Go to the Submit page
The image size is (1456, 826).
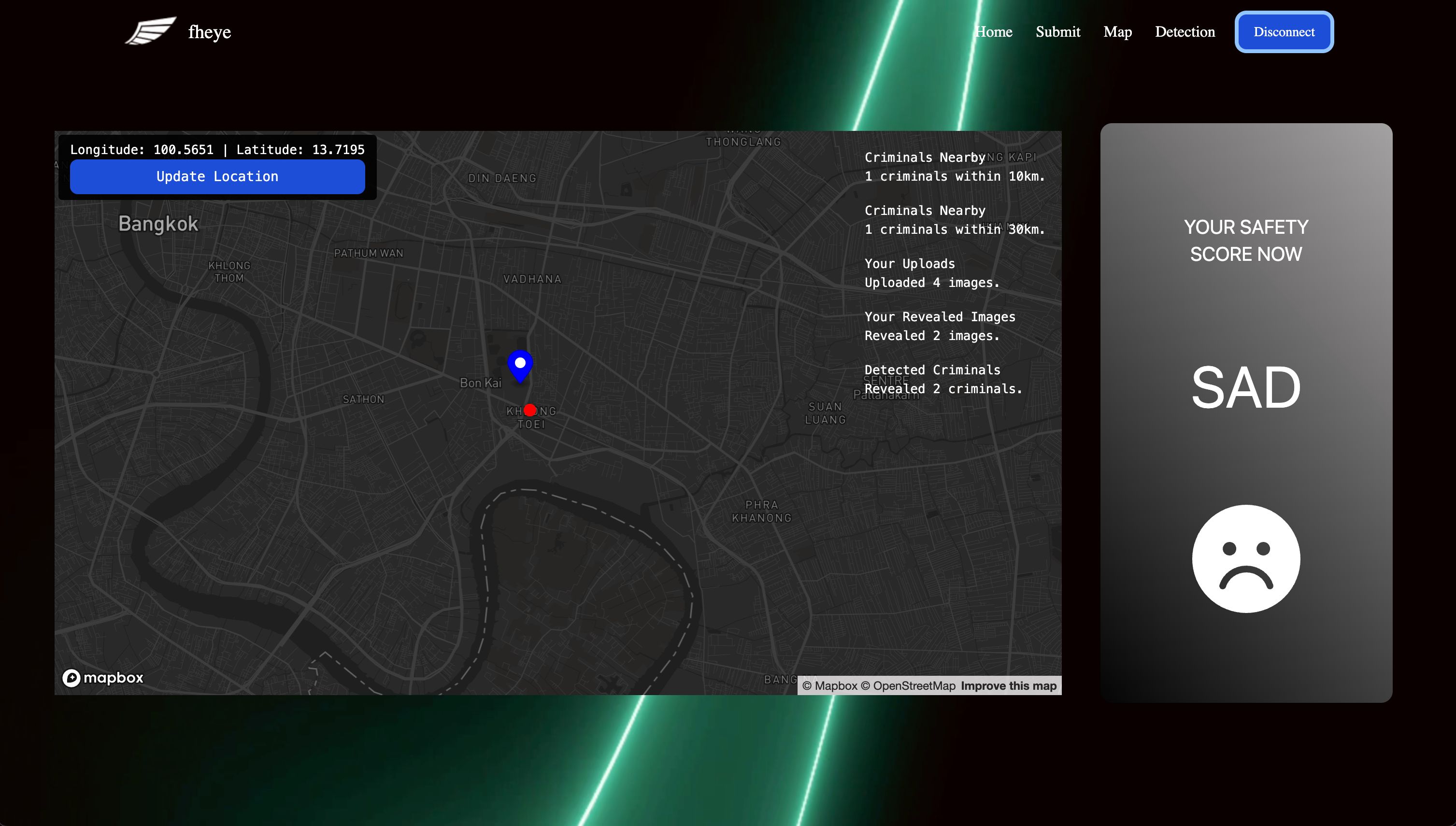tap(1058, 32)
